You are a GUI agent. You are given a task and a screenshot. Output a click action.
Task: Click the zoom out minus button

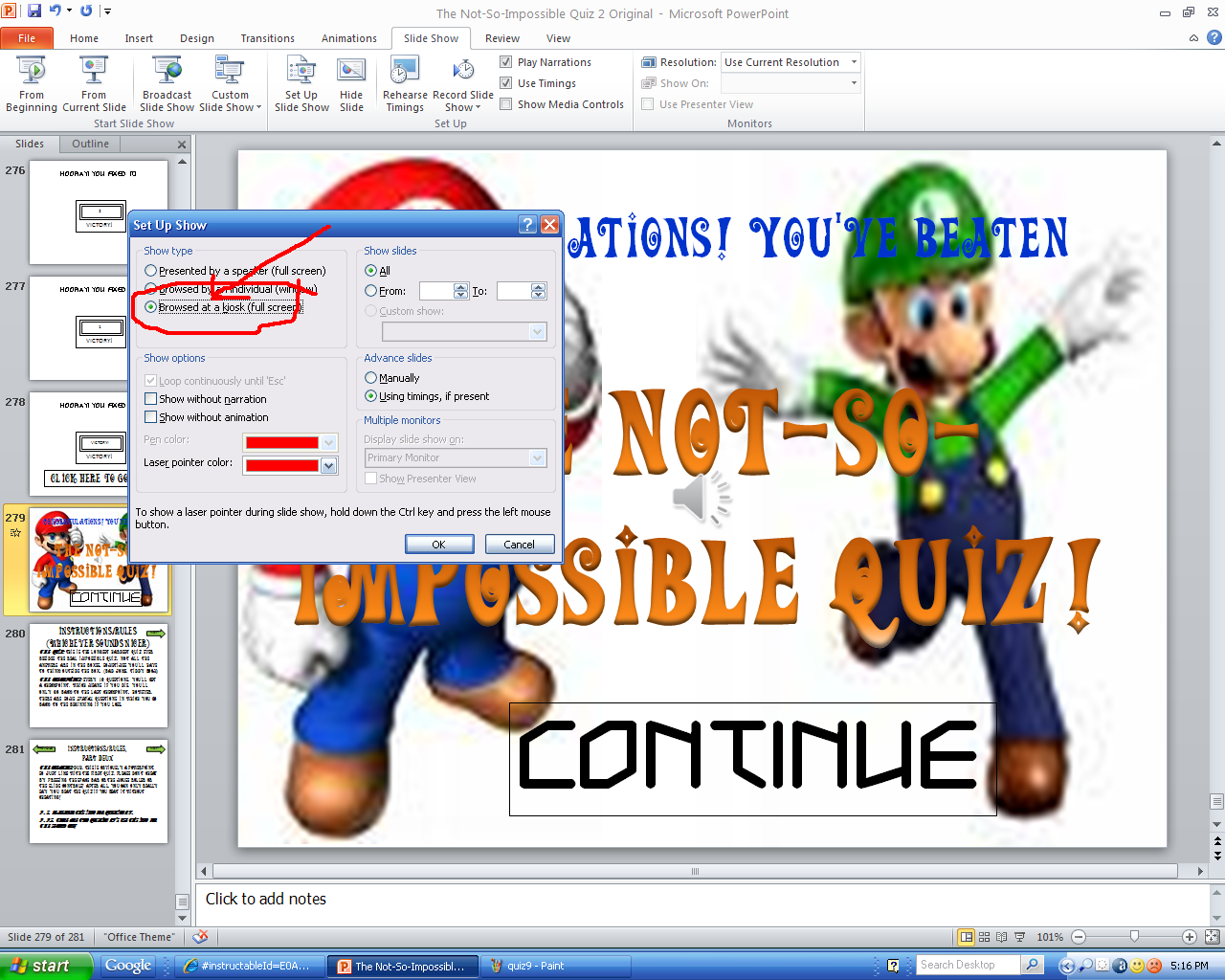click(x=1079, y=937)
